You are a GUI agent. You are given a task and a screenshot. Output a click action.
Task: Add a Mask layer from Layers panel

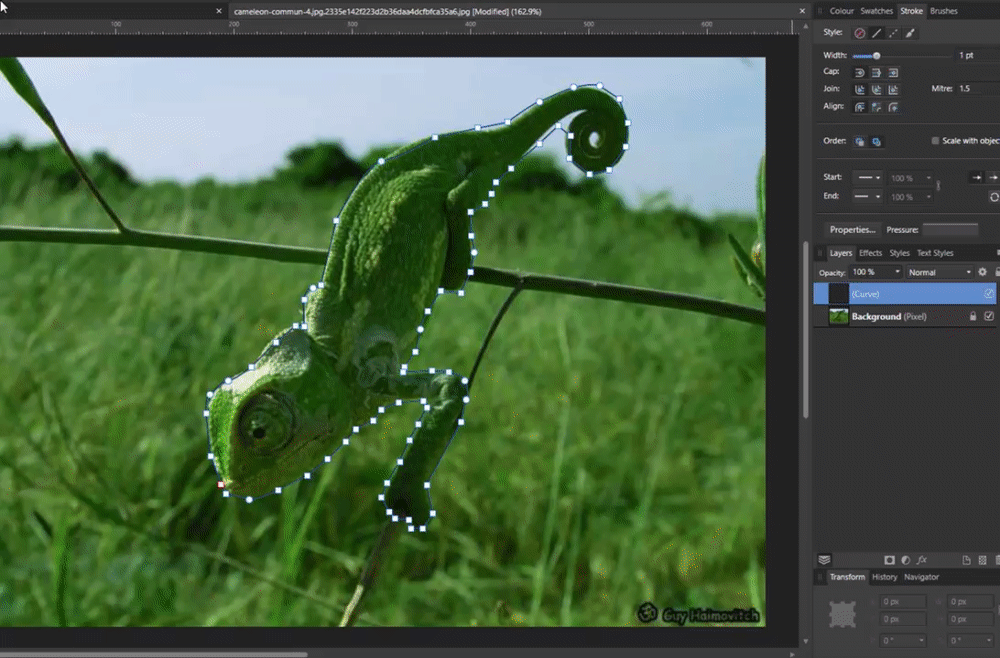(889, 560)
